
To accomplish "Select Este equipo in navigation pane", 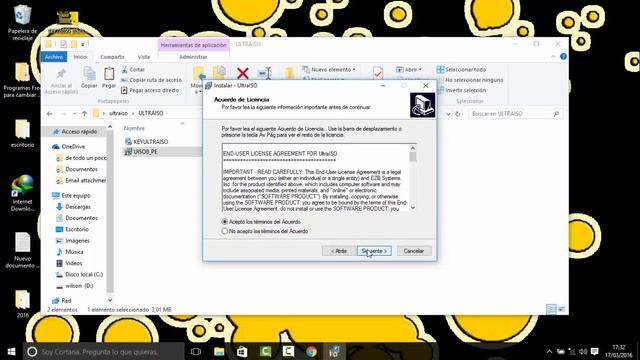I will (x=71, y=196).
